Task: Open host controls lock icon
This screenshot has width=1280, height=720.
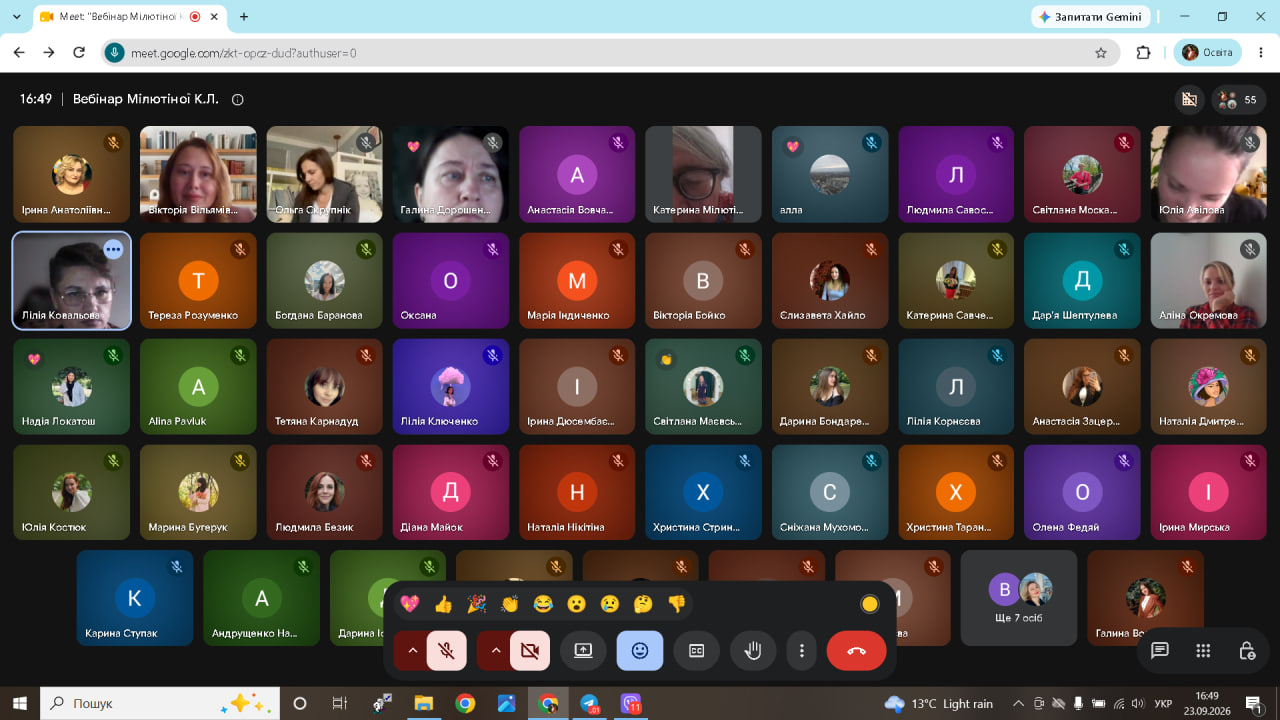Action: click(1247, 651)
